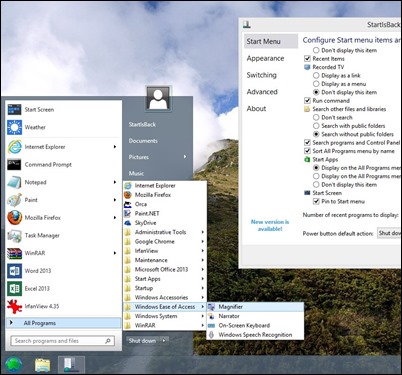Screen dimensions: 402x375
Task: Switch to Appearance settings section
Action: [x=265, y=58]
